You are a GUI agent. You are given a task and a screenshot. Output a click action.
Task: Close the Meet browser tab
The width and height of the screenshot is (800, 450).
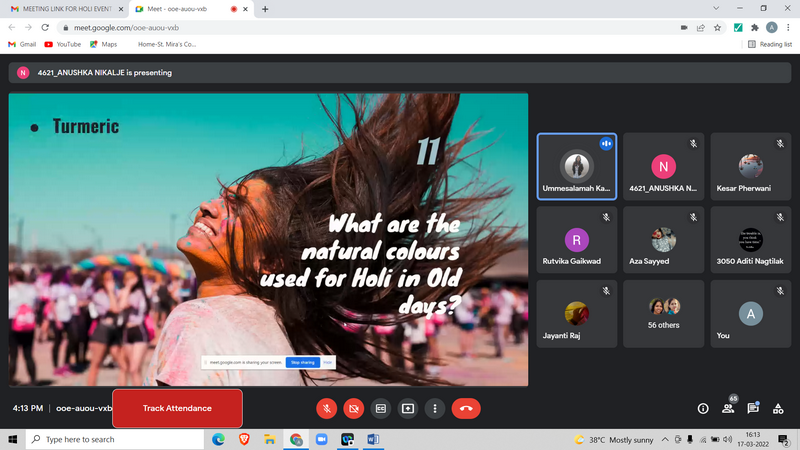[x=245, y=9]
